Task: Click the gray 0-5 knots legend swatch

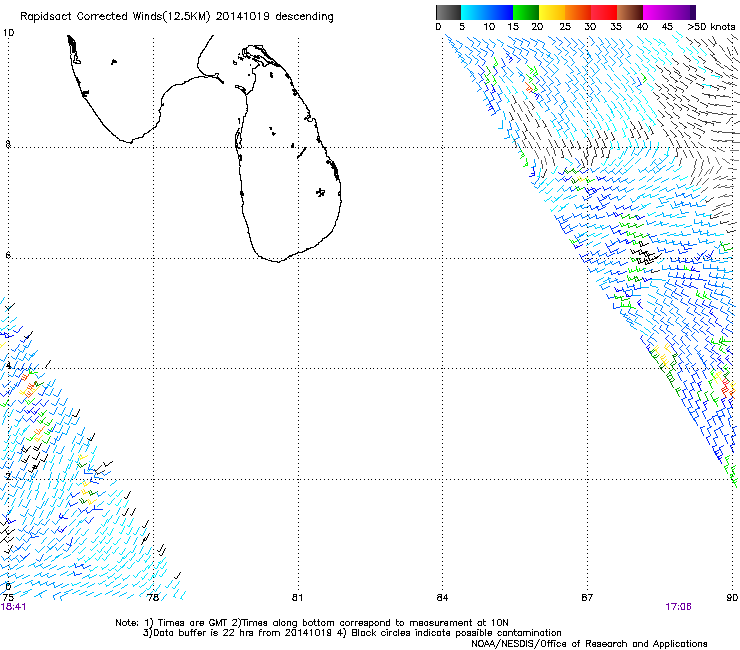Action: click(x=448, y=12)
